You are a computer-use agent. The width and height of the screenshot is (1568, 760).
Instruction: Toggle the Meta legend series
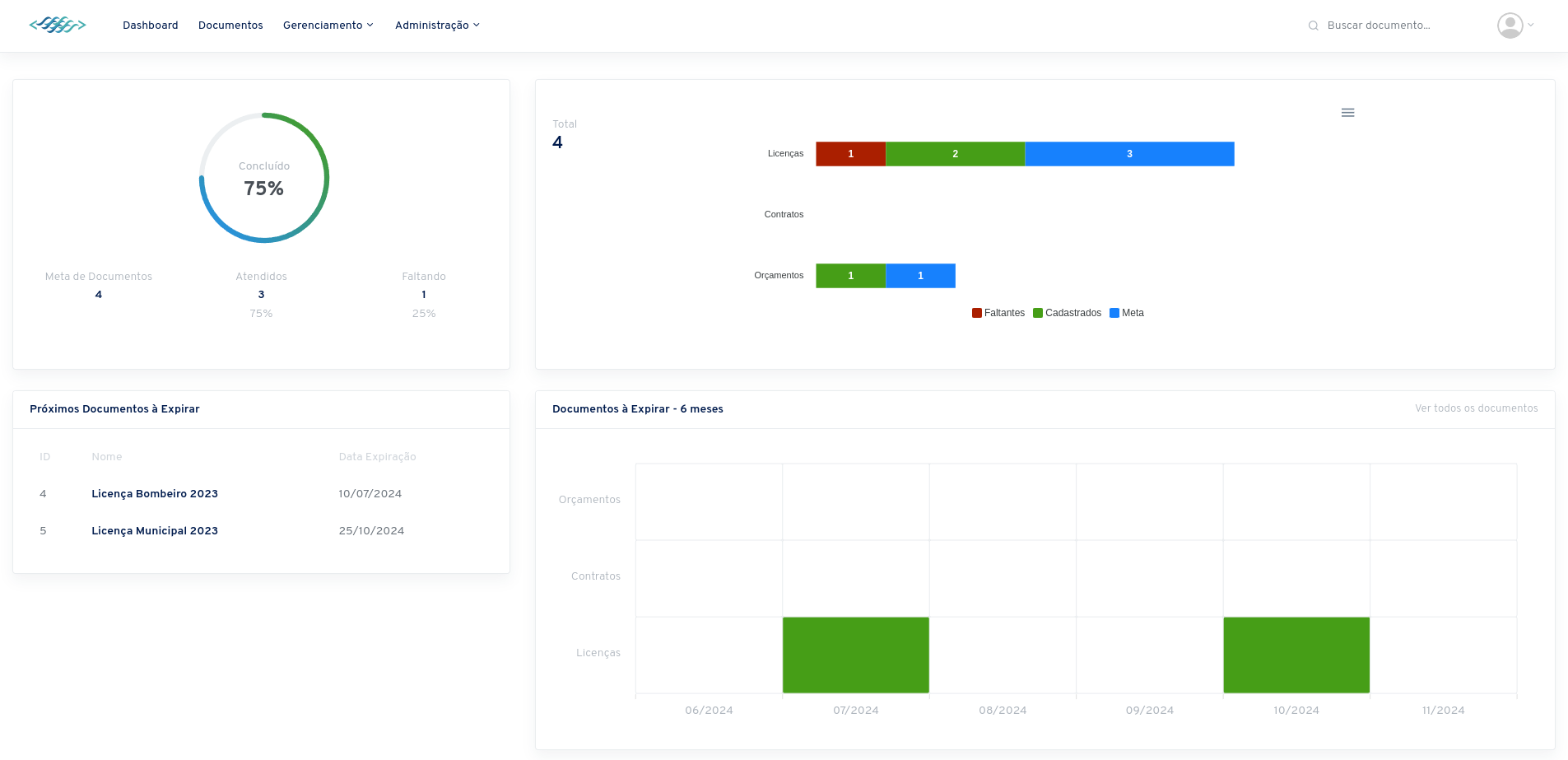[x=1127, y=313]
